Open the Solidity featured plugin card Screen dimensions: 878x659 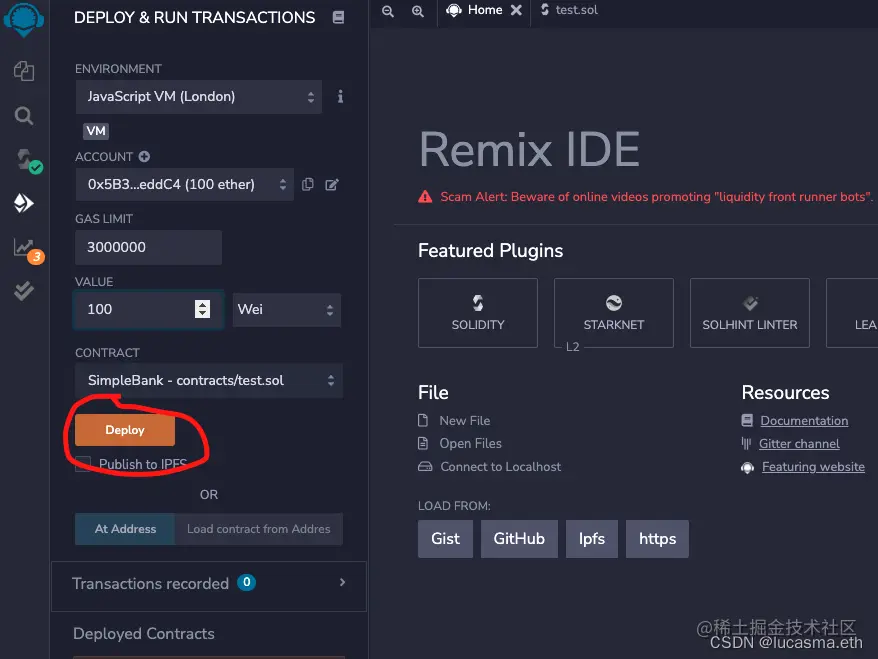coord(478,313)
